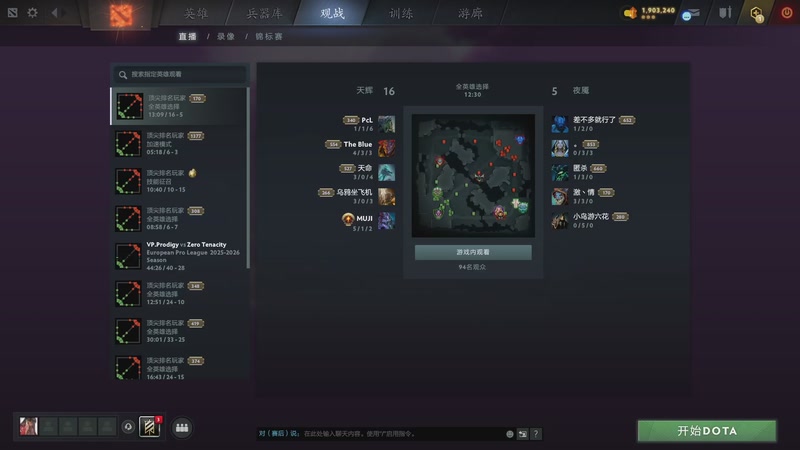
Task: Click the live match list scrollbar
Action: coord(248,178)
